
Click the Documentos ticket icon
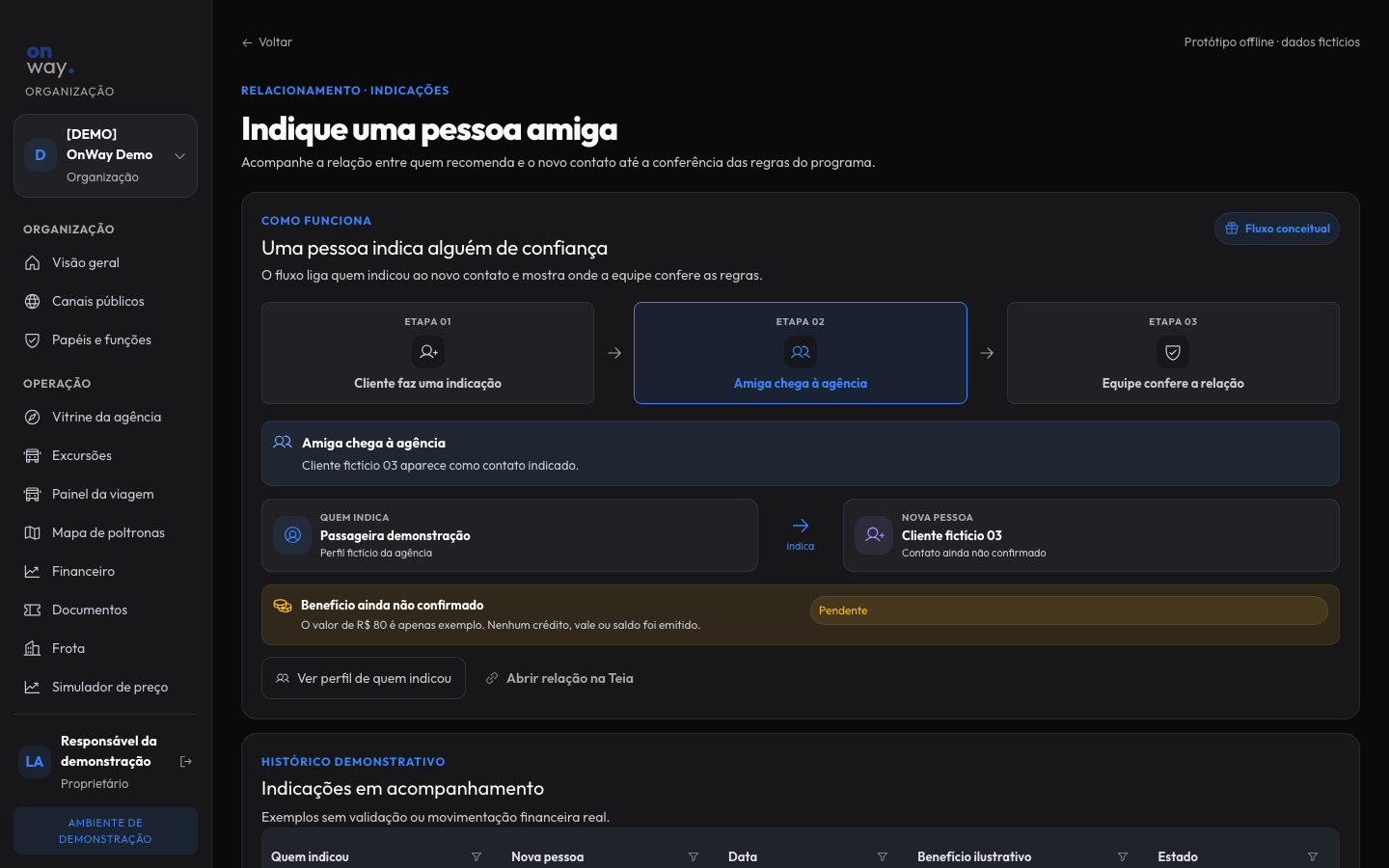pyautogui.click(x=32, y=610)
